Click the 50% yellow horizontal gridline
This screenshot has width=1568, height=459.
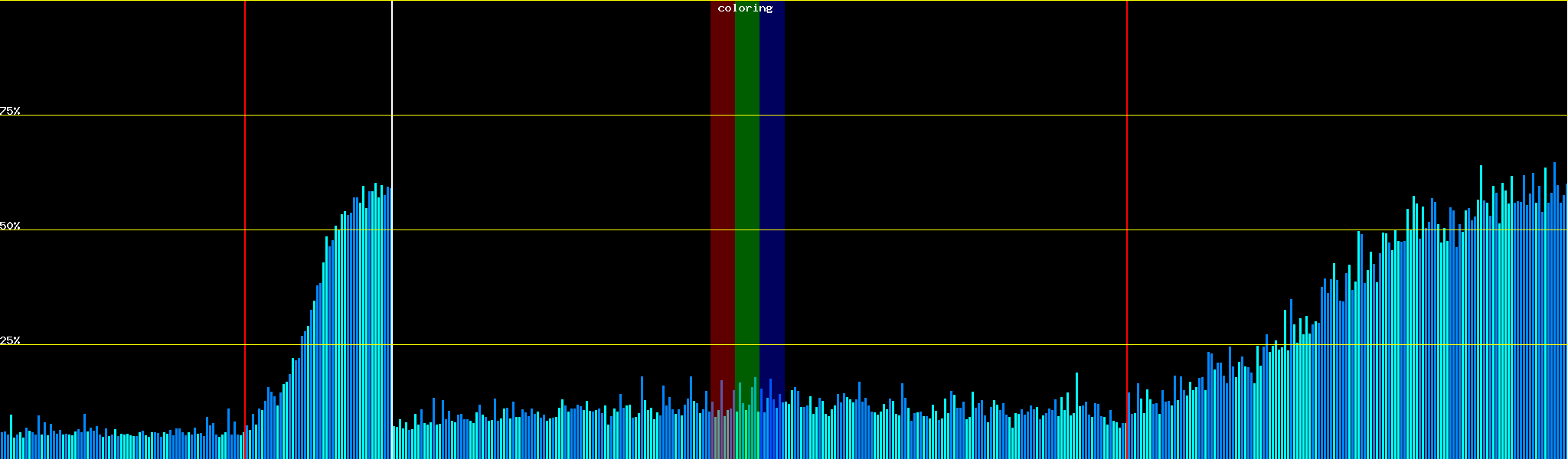click(x=919, y=230)
